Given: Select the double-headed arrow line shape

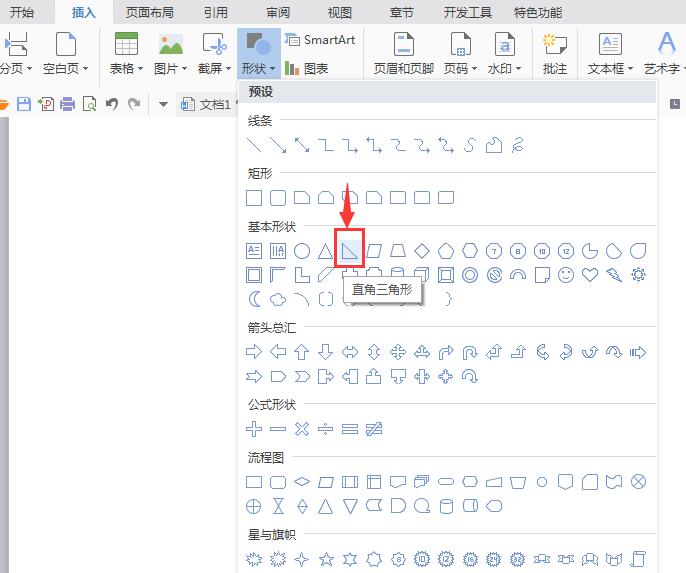Looking at the screenshot, I should tap(302, 145).
